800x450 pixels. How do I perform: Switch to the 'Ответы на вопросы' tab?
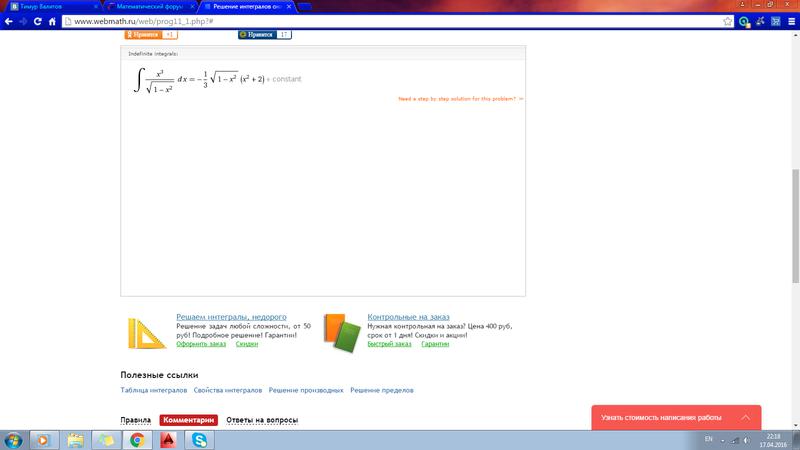[x=262, y=420]
